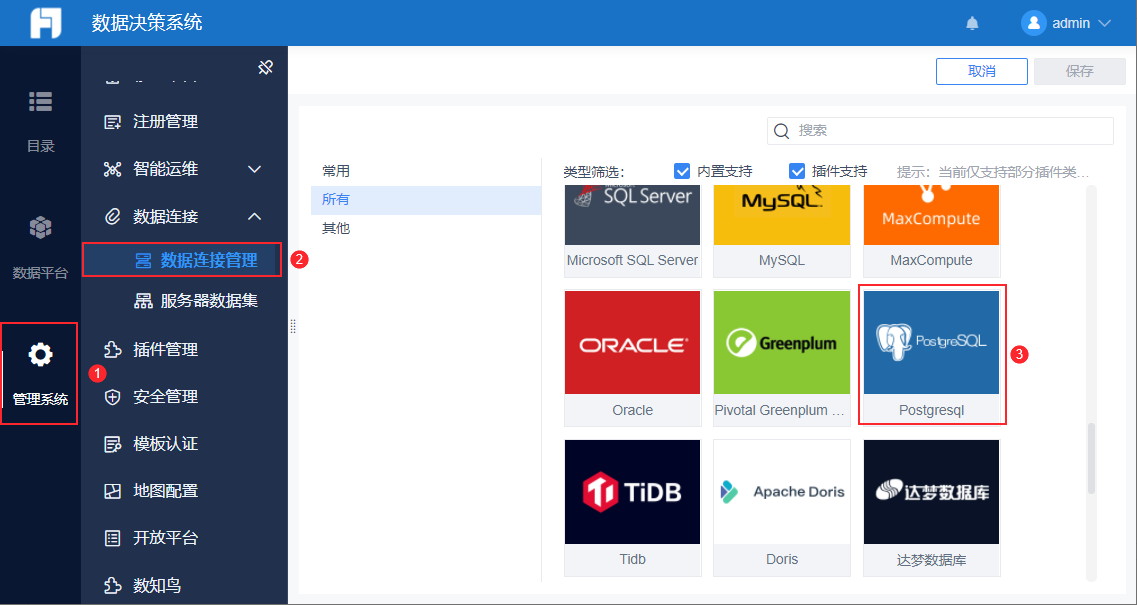1137x605 pixels.
Task: Click the 数据连接管理 server icon
Action: coord(144,260)
